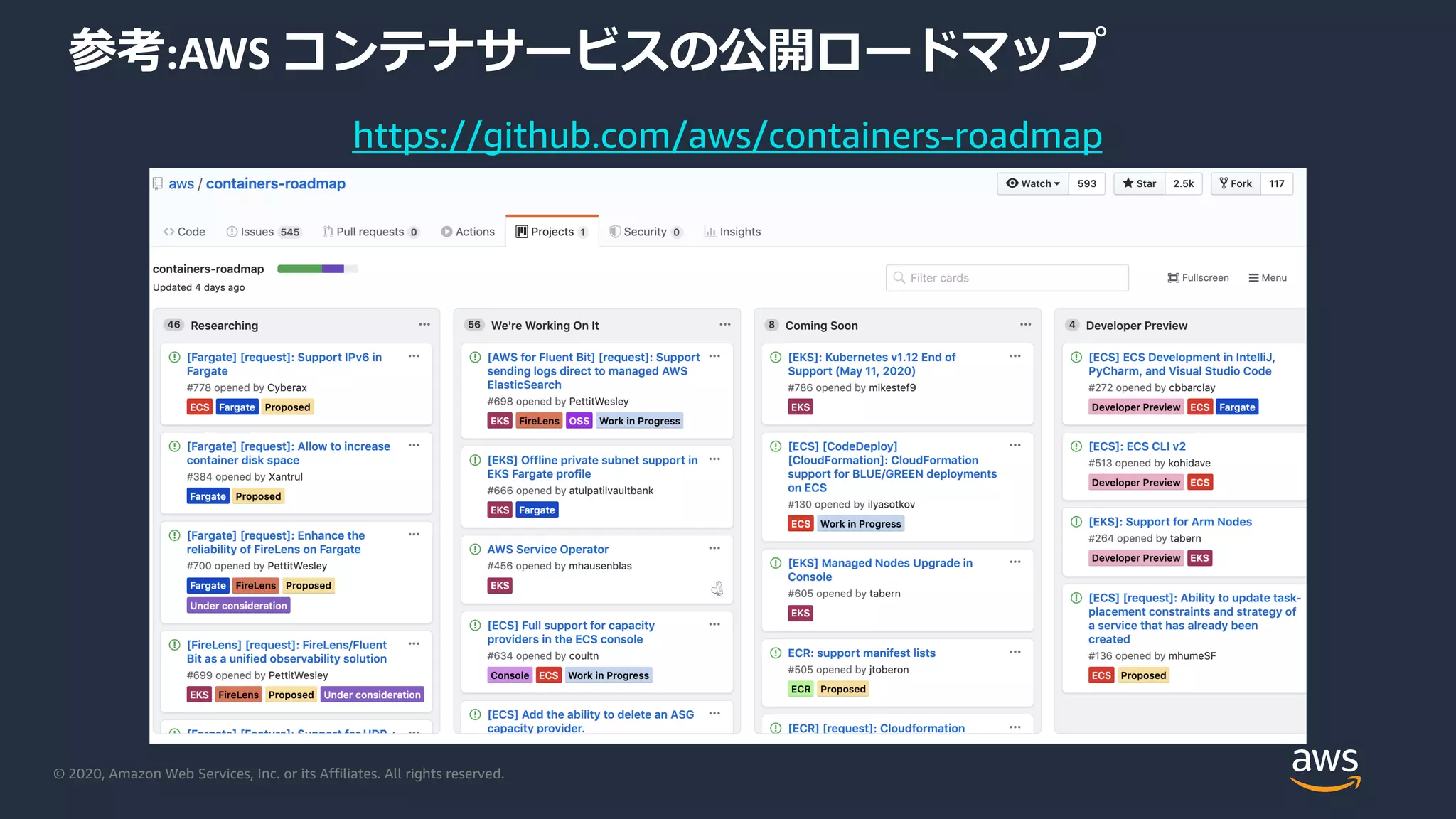Open issue Support IPv6 in Fargate
Screen dimensions: 1456x819
[284, 364]
